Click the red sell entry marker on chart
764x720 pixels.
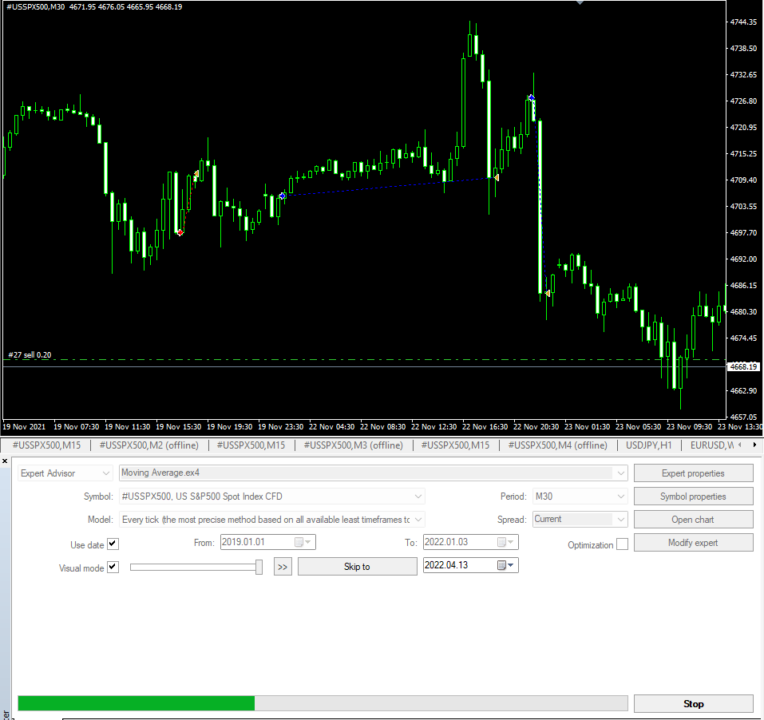180,233
